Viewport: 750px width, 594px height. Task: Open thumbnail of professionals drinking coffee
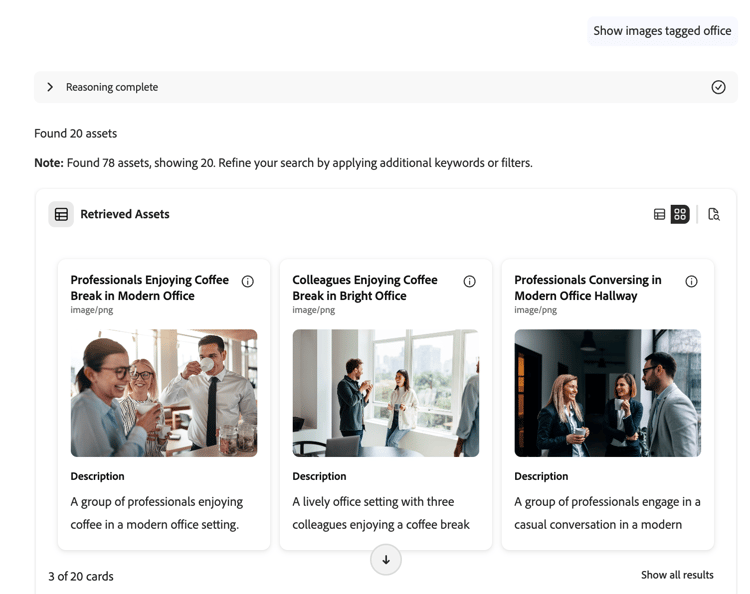click(164, 393)
